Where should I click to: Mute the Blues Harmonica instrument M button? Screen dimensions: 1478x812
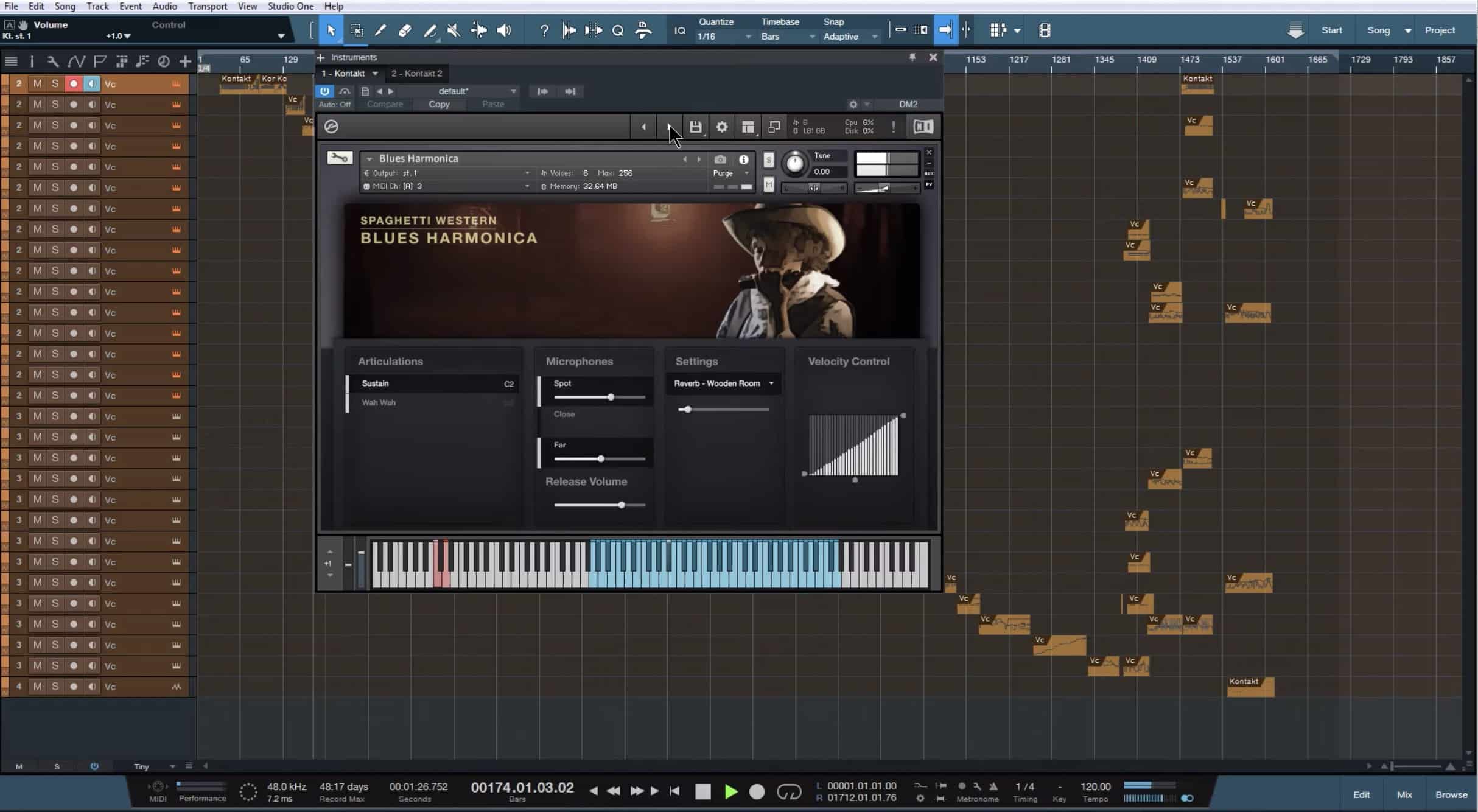coord(768,185)
